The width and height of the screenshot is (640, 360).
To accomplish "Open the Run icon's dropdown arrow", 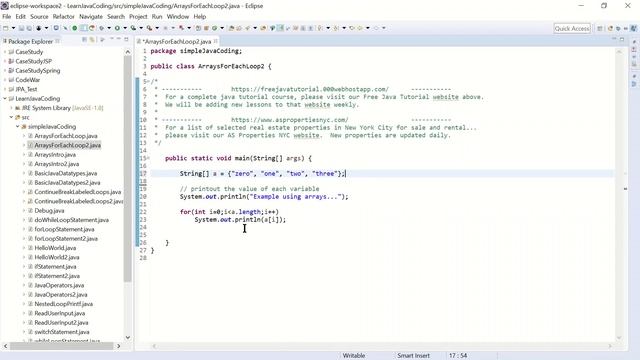I will click(x=125, y=28).
